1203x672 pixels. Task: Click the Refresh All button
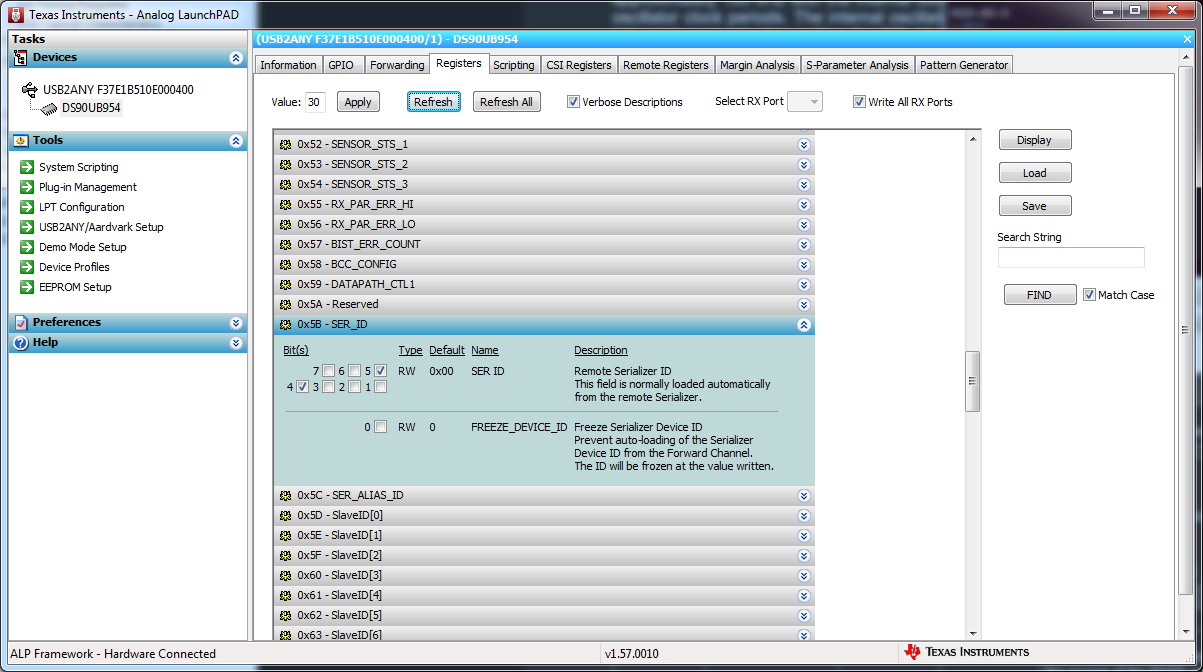(506, 102)
